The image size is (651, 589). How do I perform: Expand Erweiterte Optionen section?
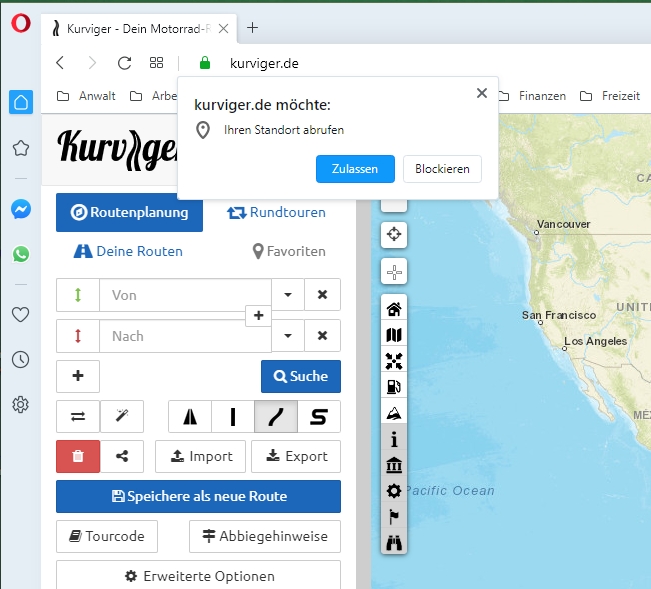tap(198, 576)
